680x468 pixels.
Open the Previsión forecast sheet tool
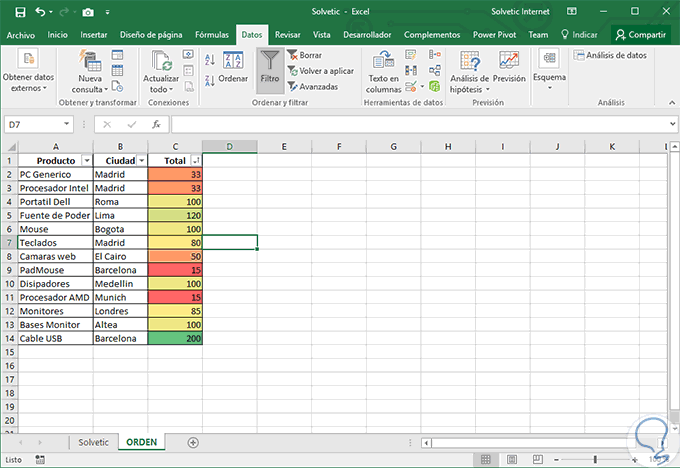point(509,67)
